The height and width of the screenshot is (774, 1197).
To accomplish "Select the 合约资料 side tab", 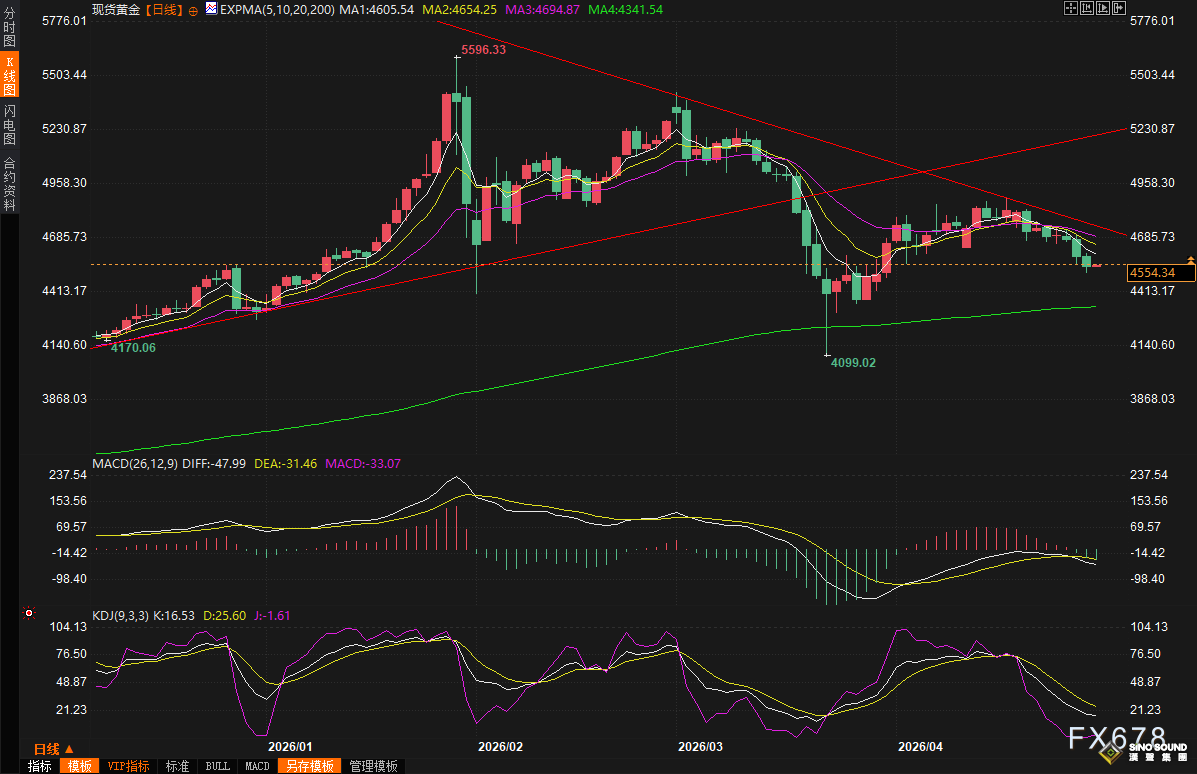I will [9, 184].
